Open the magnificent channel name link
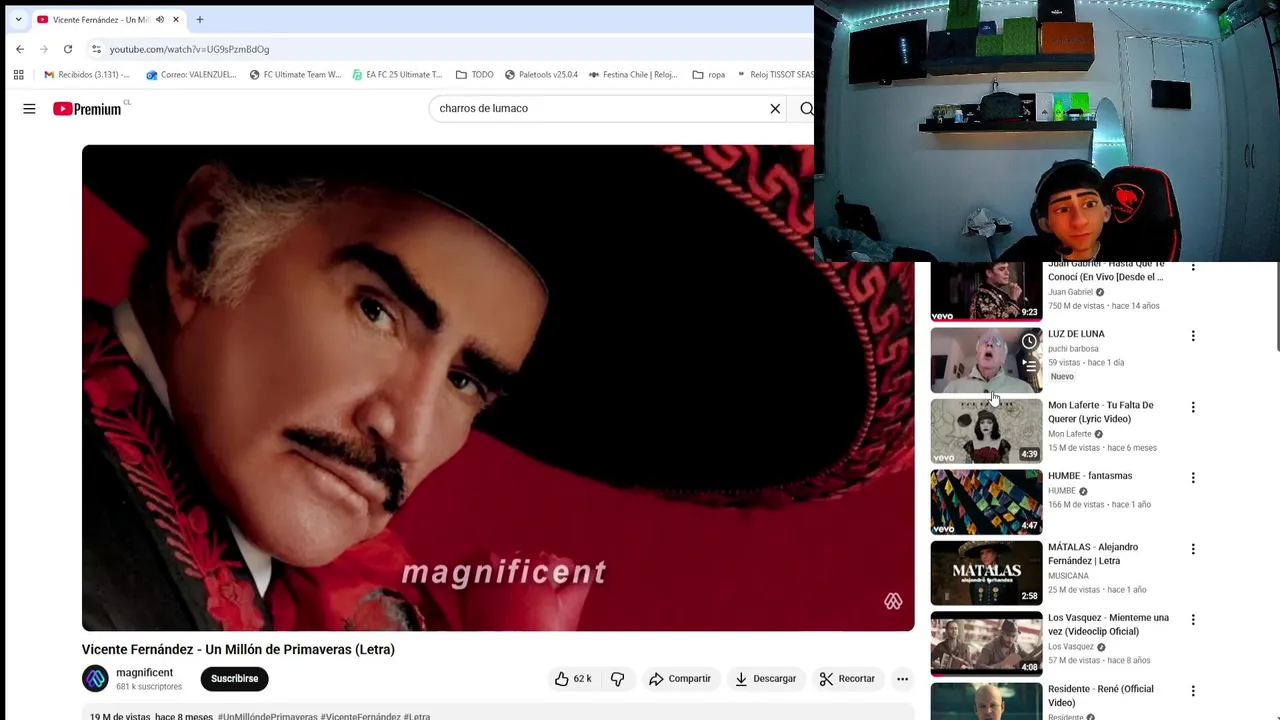This screenshot has height=720, width=1280. point(144,673)
